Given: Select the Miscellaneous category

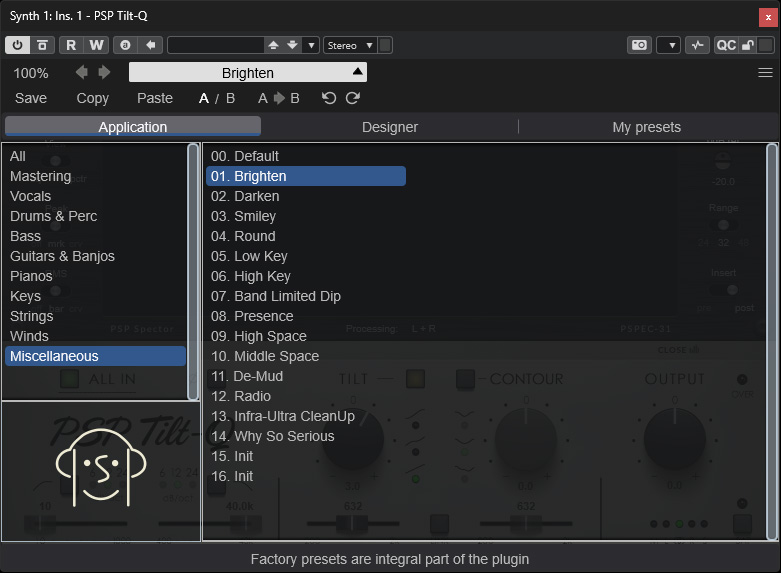Looking at the screenshot, I should click(x=95, y=356).
